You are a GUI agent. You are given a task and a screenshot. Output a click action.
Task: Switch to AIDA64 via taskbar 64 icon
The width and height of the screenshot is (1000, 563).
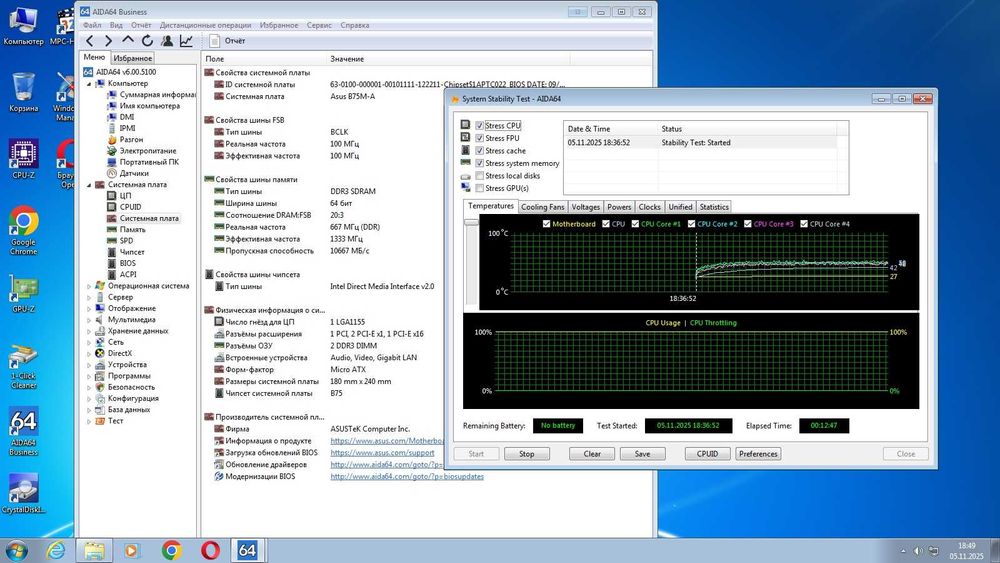[x=247, y=550]
